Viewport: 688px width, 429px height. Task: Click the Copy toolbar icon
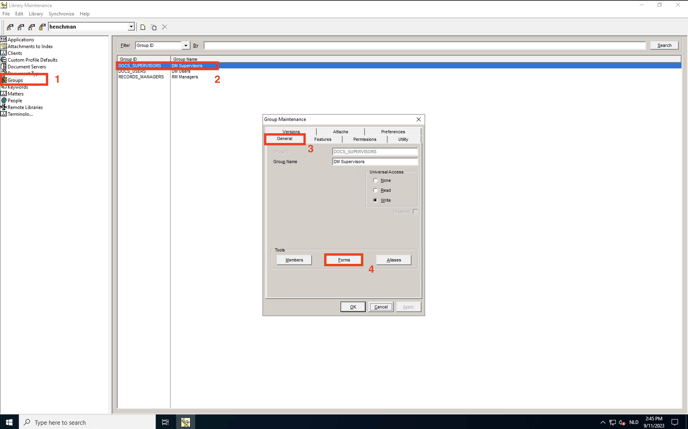click(x=154, y=27)
